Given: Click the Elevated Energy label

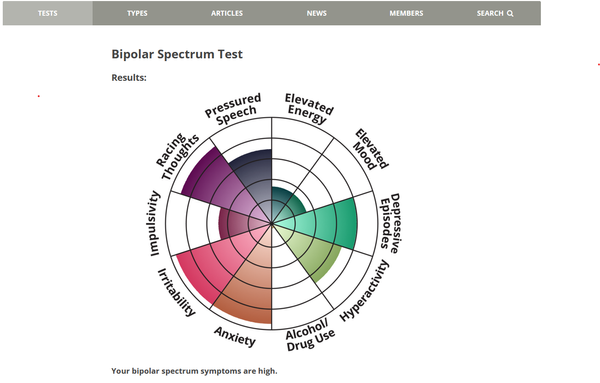Looking at the screenshot, I should coord(308,108).
